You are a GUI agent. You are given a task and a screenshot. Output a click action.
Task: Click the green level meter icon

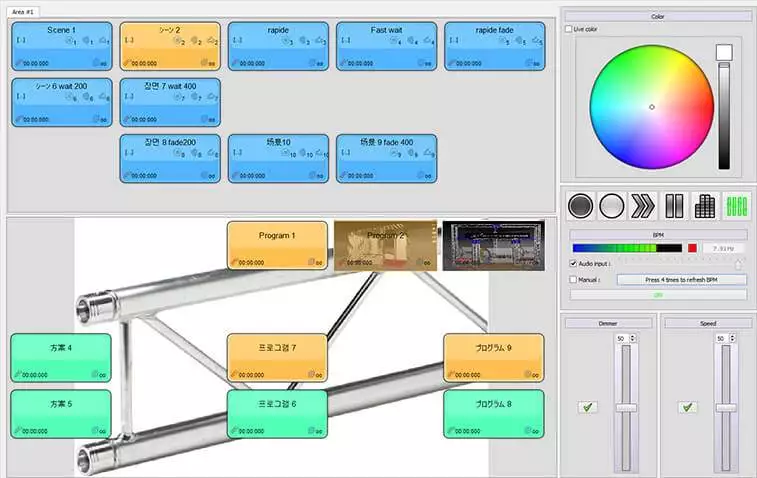(x=736, y=206)
